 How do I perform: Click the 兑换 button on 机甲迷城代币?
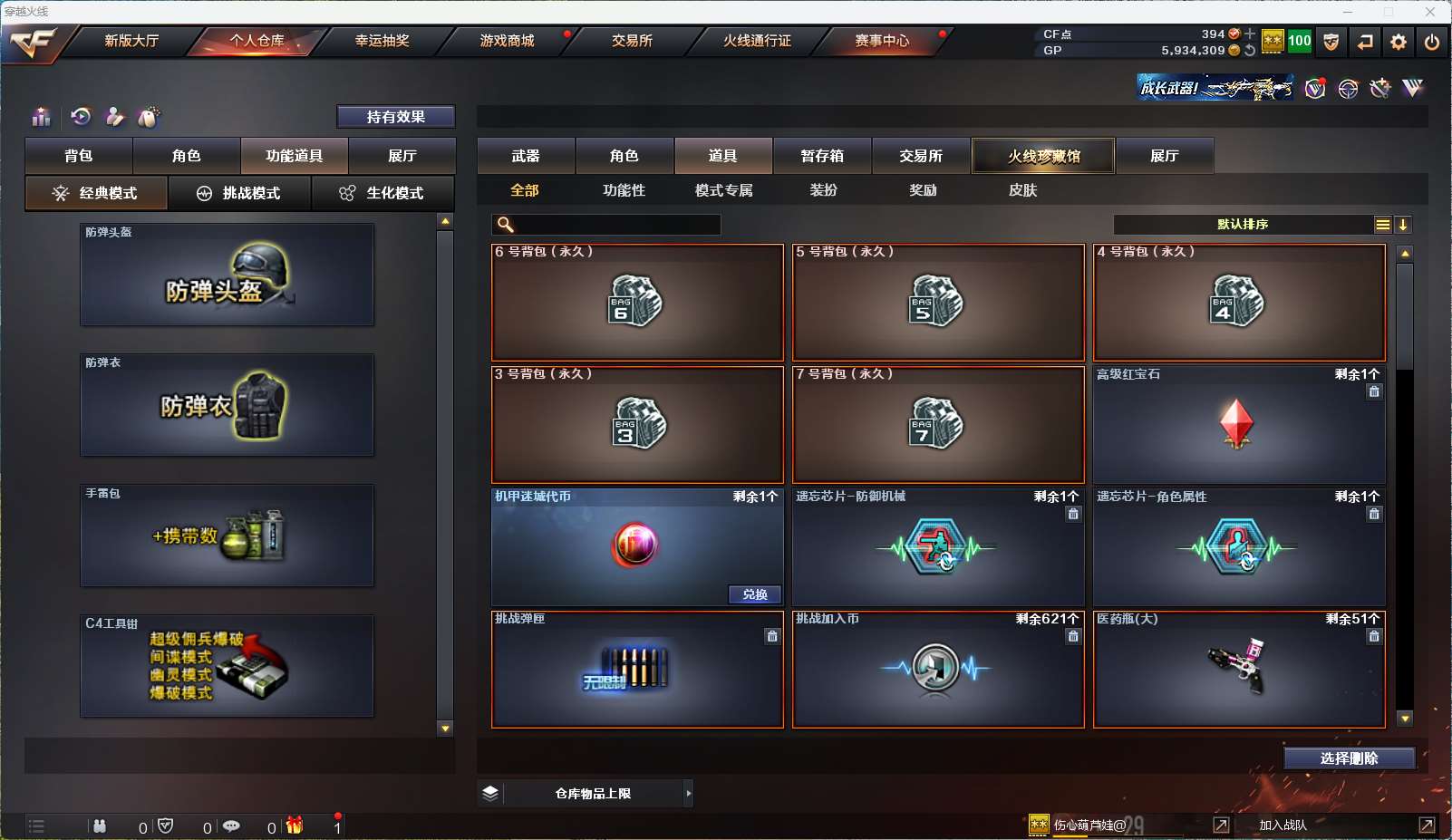coord(754,594)
